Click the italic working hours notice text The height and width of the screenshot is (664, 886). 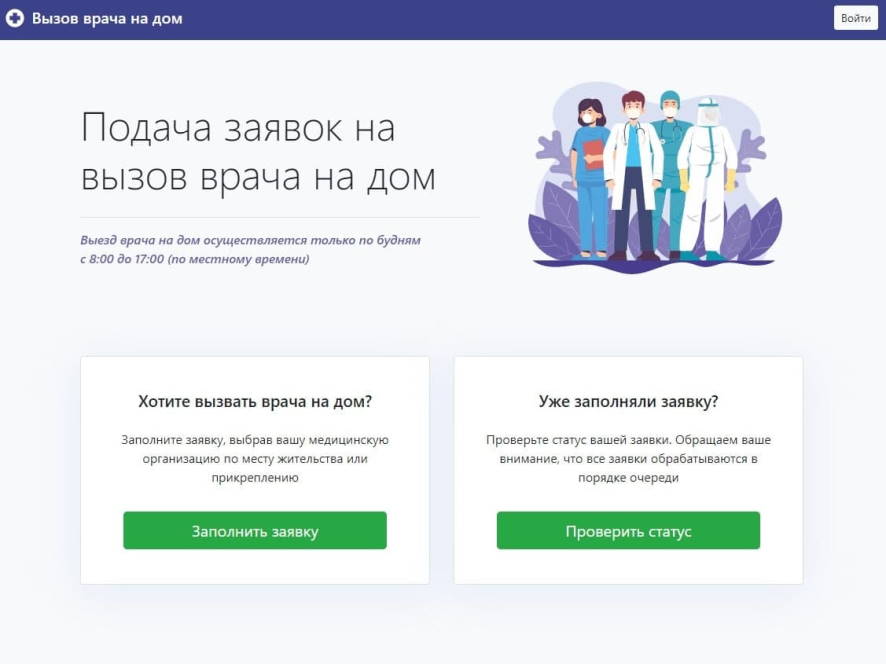[250, 249]
